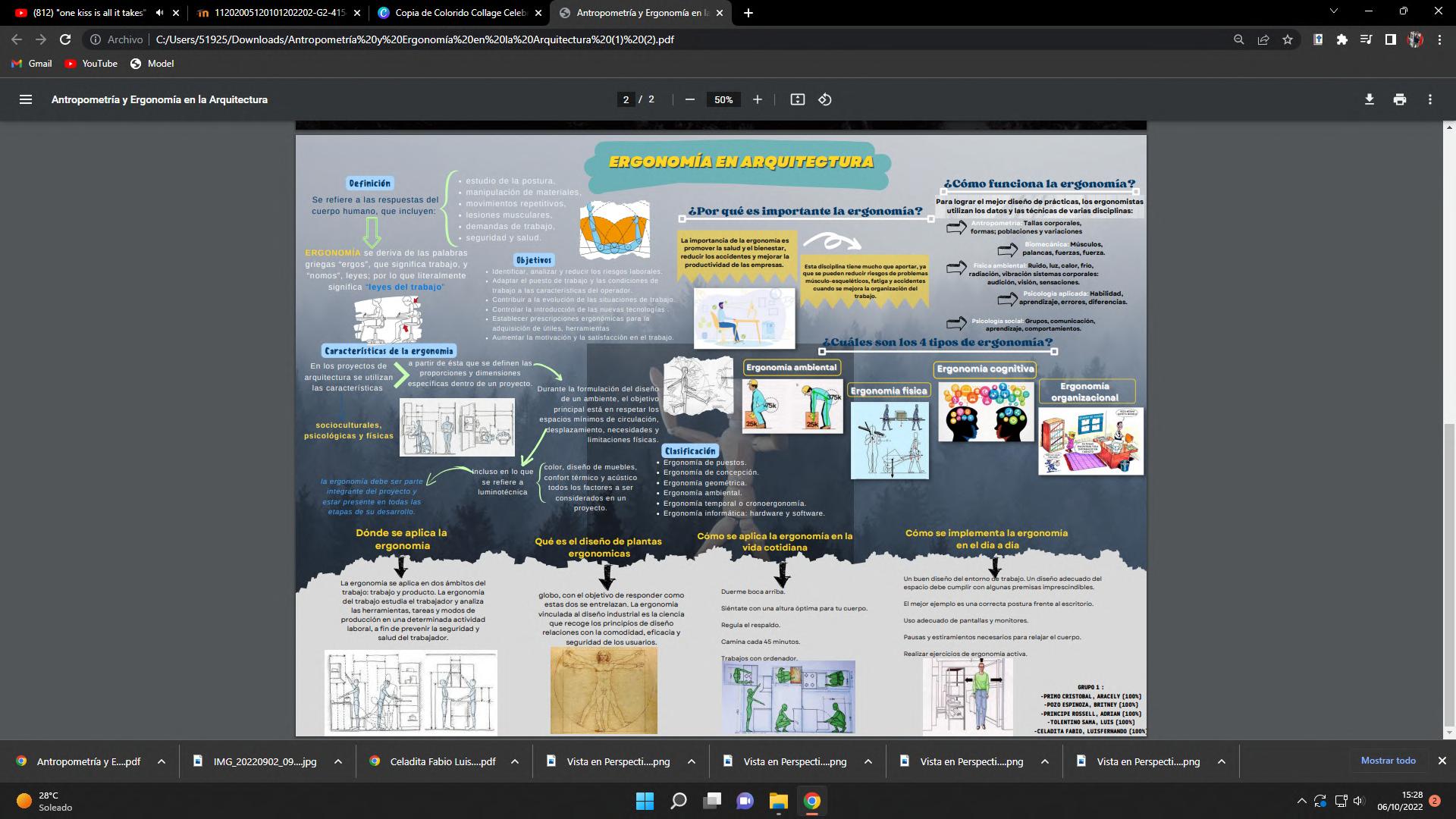Toggle the browser side panel
The height and width of the screenshot is (819, 1456).
click(1390, 39)
